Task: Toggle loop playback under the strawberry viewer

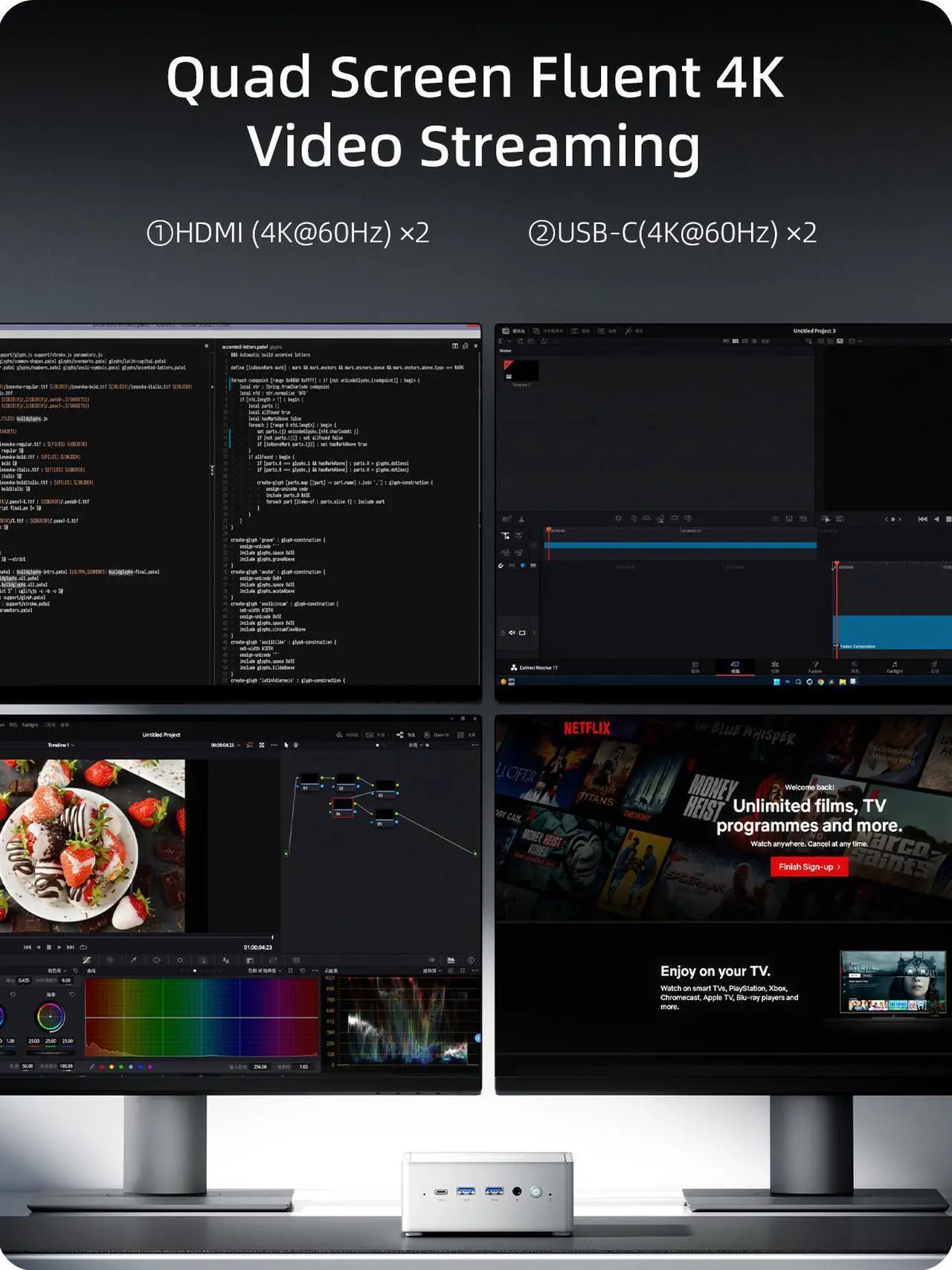Action: coord(83,947)
